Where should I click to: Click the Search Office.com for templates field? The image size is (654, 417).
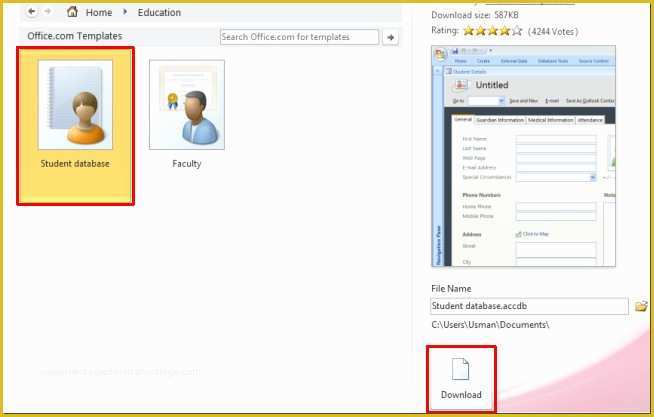click(299, 37)
